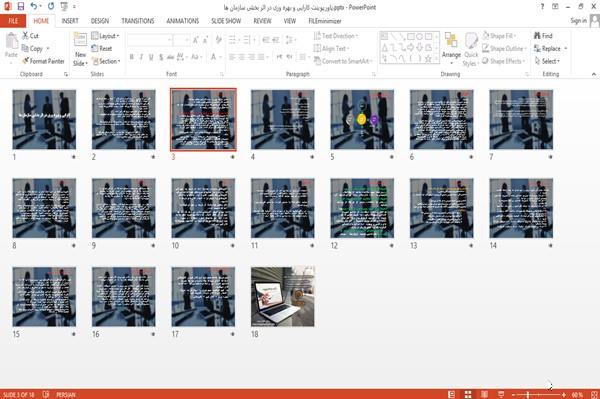Select the rectangle shape in shapes gallery

[411, 37]
